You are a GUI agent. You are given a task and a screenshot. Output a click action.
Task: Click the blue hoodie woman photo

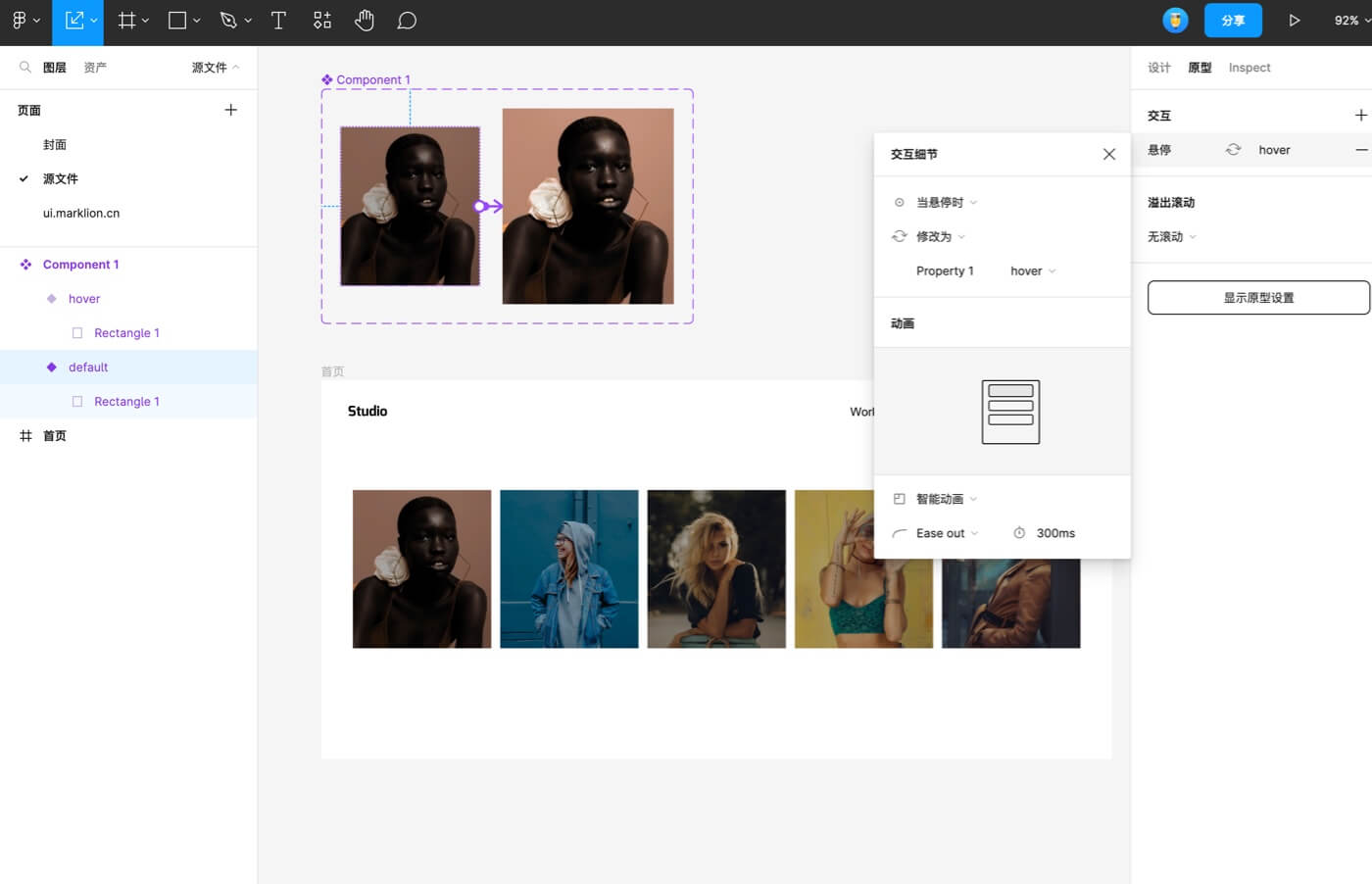pos(569,569)
